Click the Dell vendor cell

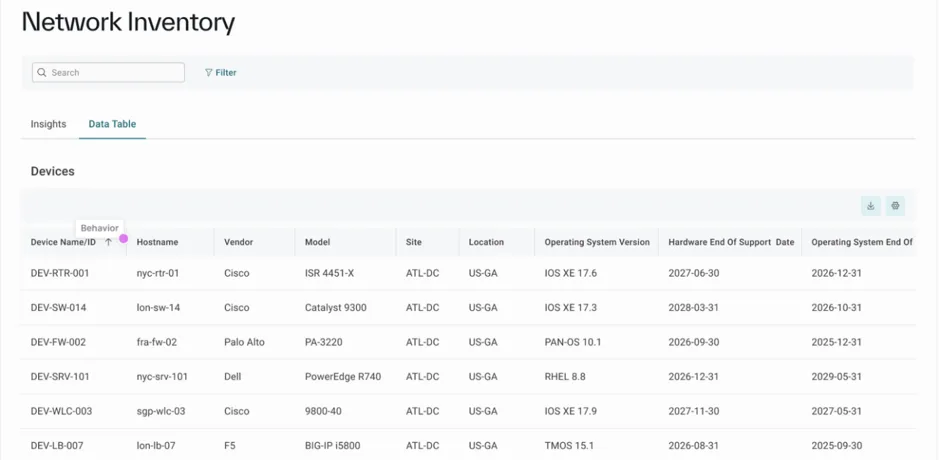233,377
